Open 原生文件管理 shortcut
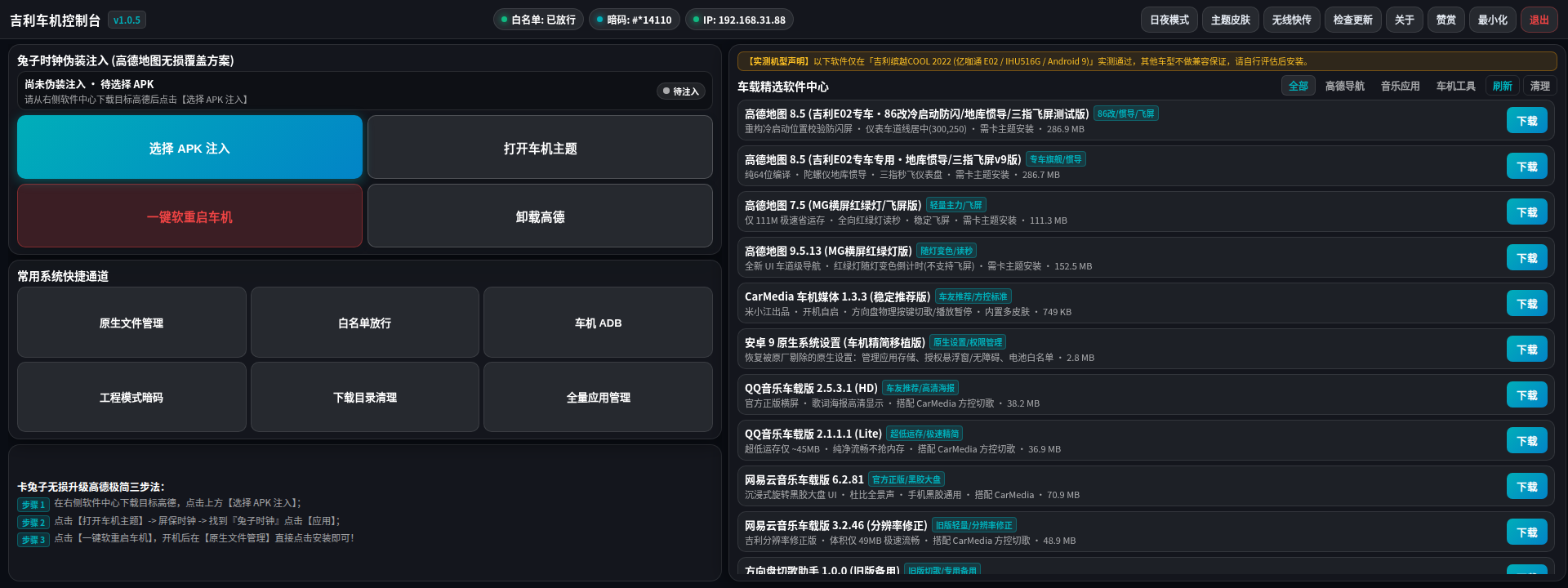 tap(131, 323)
